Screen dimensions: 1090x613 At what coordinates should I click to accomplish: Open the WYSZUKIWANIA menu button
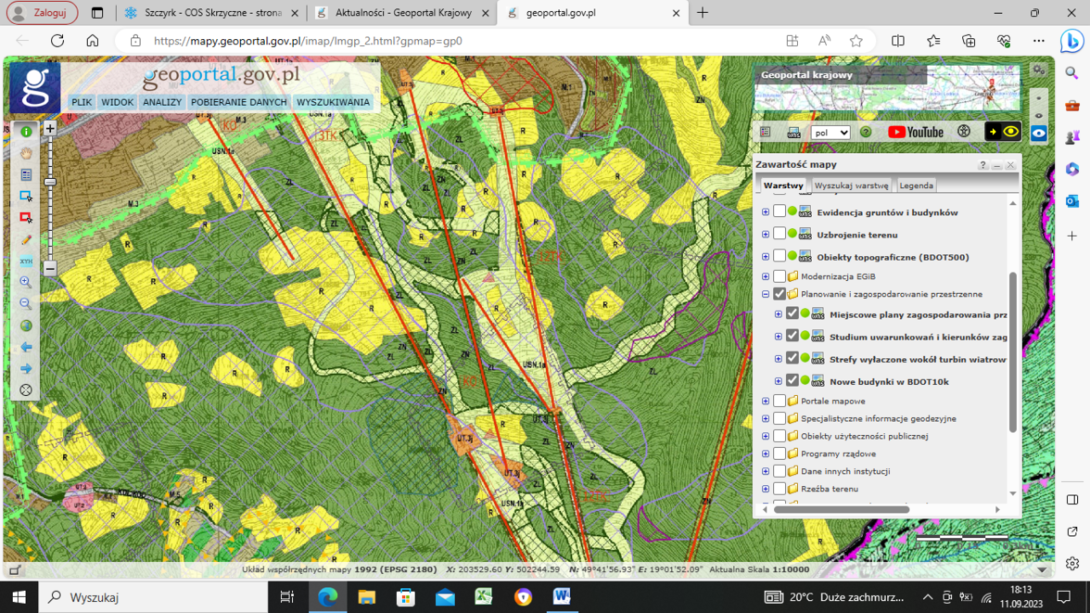333,102
